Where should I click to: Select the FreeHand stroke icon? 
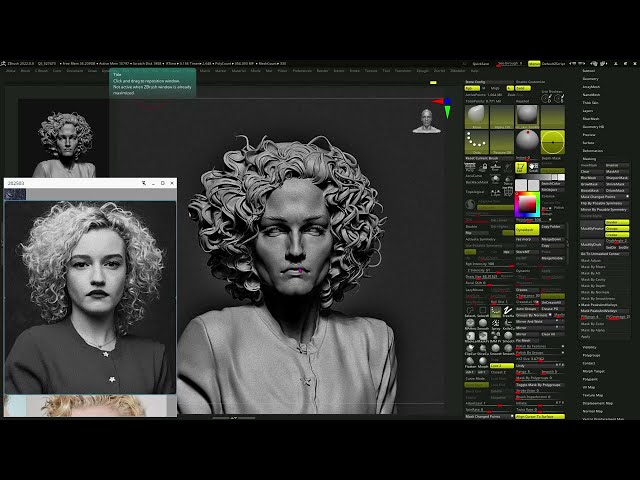(x=508, y=312)
